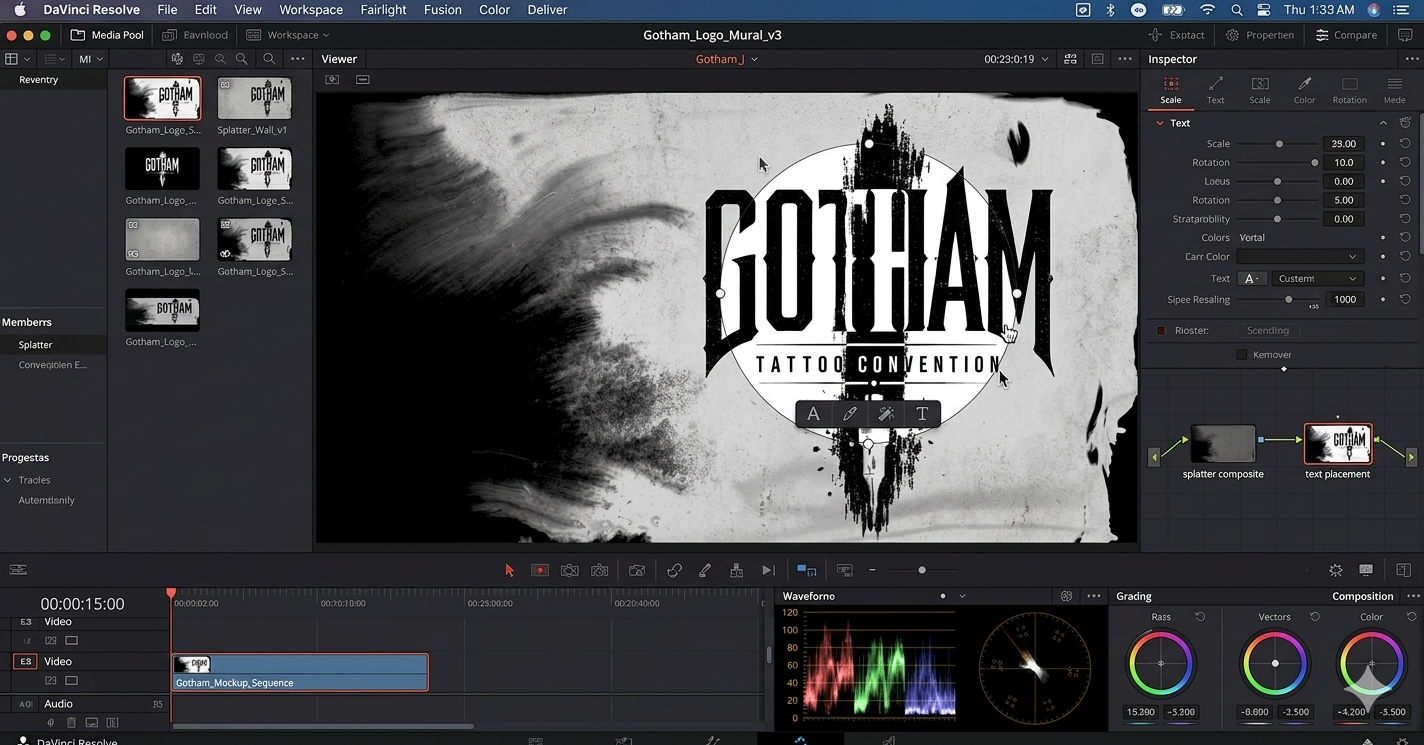Toggle keyframe dot for Carr Color parameter
The height and width of the screenshot is (745, 1424).
1383,257
